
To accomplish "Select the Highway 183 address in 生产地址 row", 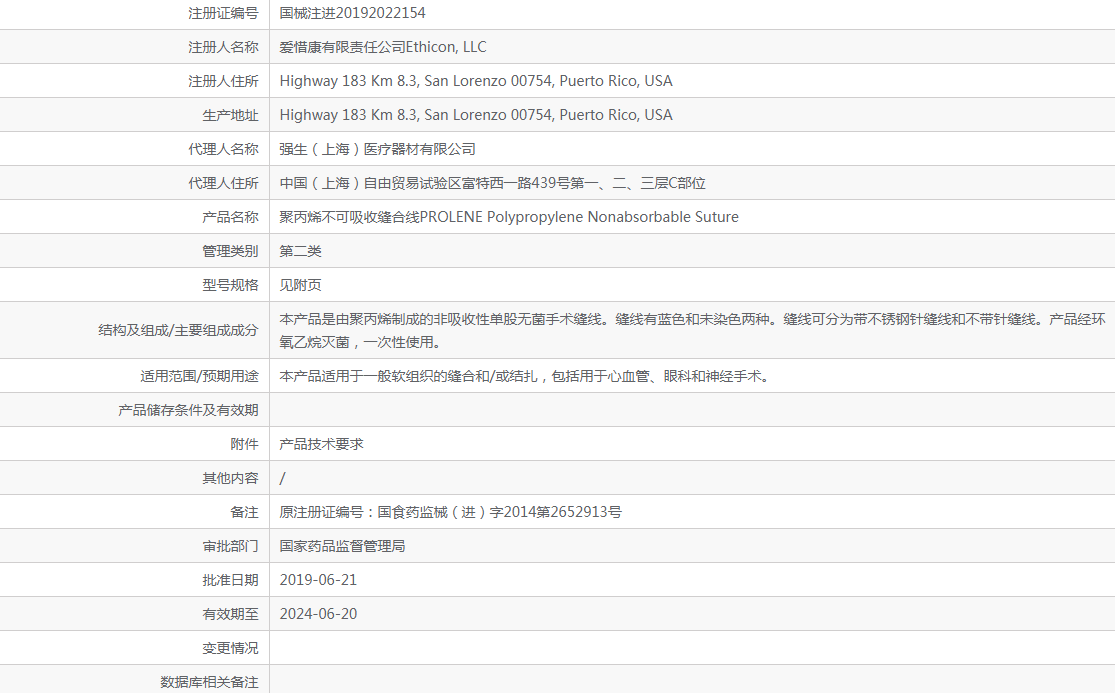I will coord(476,115).
